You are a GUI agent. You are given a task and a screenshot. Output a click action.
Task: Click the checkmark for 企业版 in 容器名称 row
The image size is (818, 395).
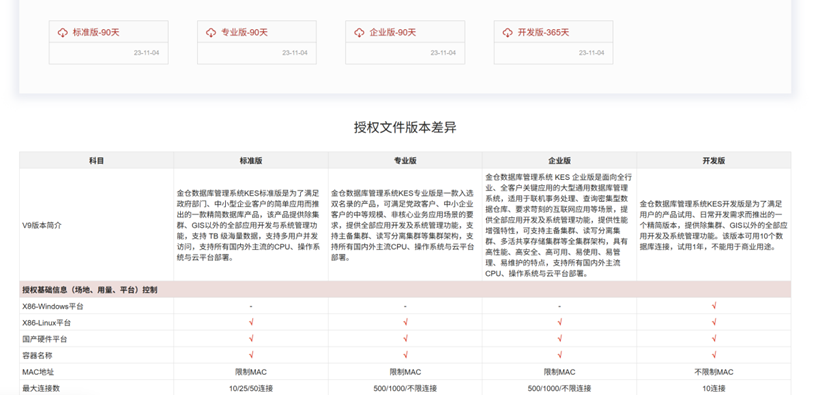(559, 355)
